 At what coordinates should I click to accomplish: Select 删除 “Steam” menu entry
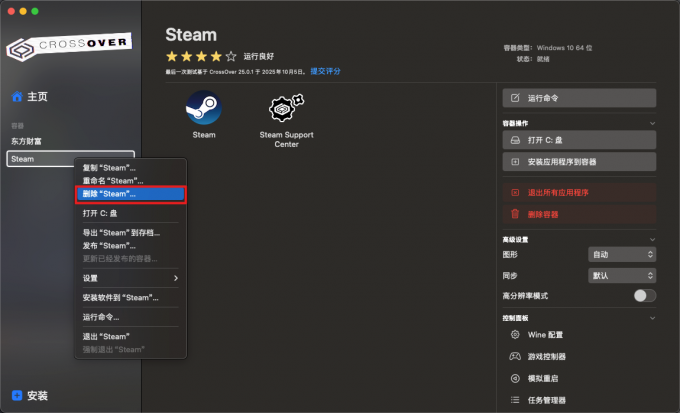point(131,194)
